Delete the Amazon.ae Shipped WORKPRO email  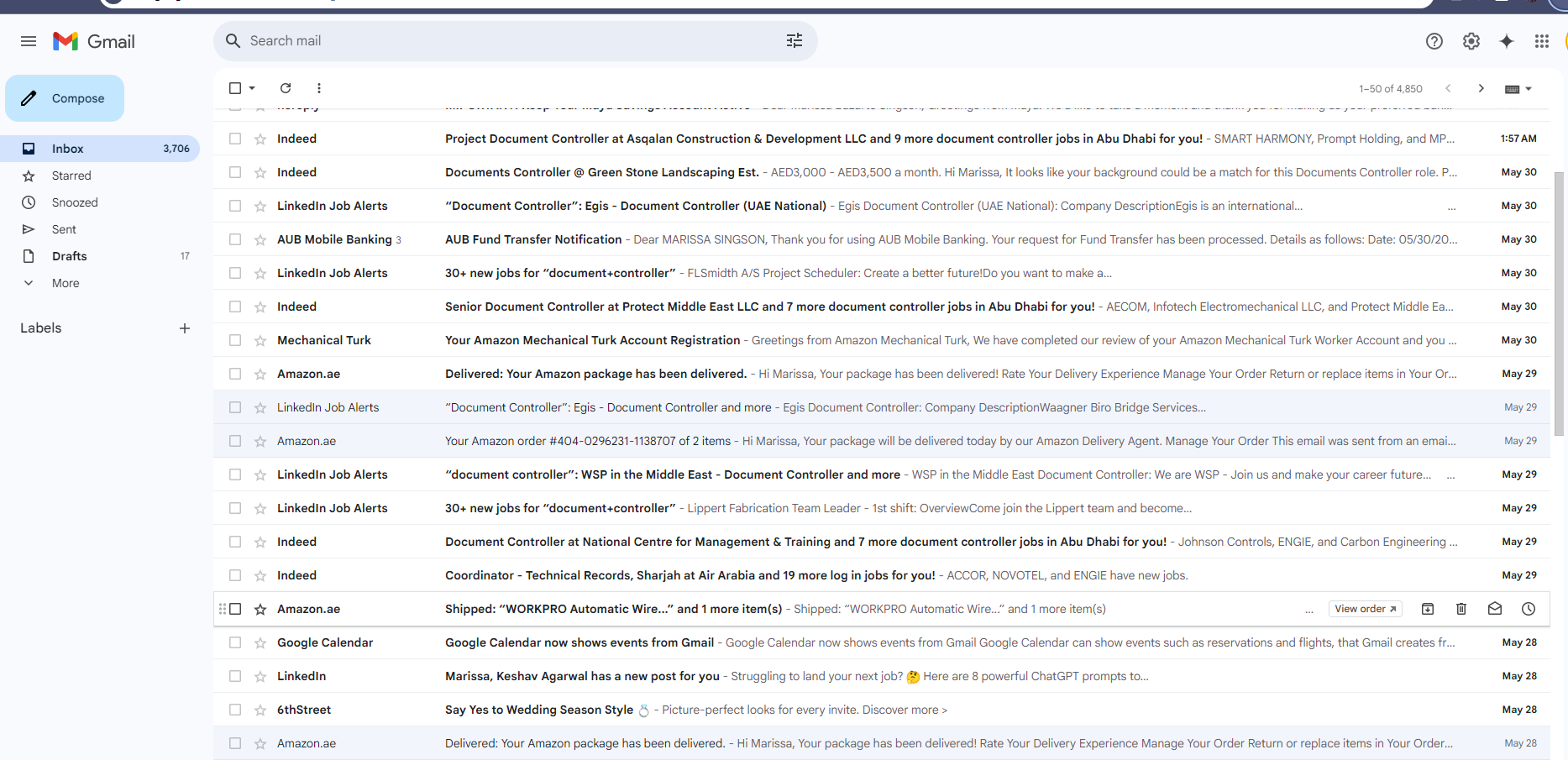(x=1461, y=609)
